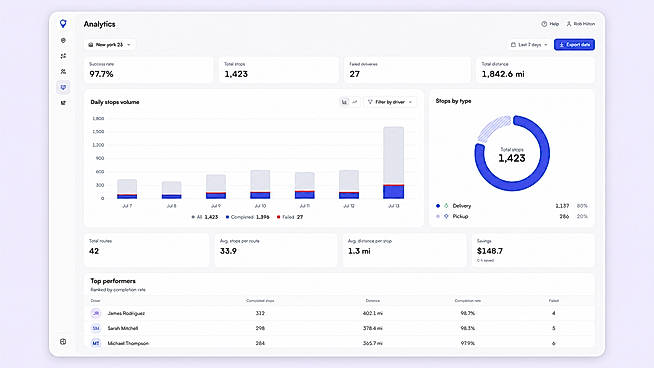Click the 1,423 total in donut center
Screen dimensions: 654x368
click(x=512, y=158)
